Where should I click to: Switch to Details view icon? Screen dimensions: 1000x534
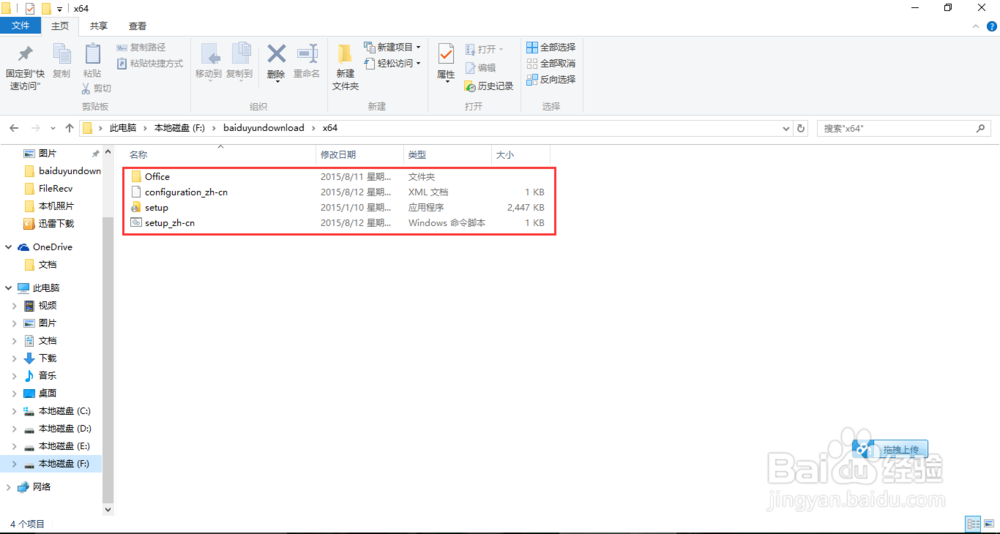pos(973,524)
